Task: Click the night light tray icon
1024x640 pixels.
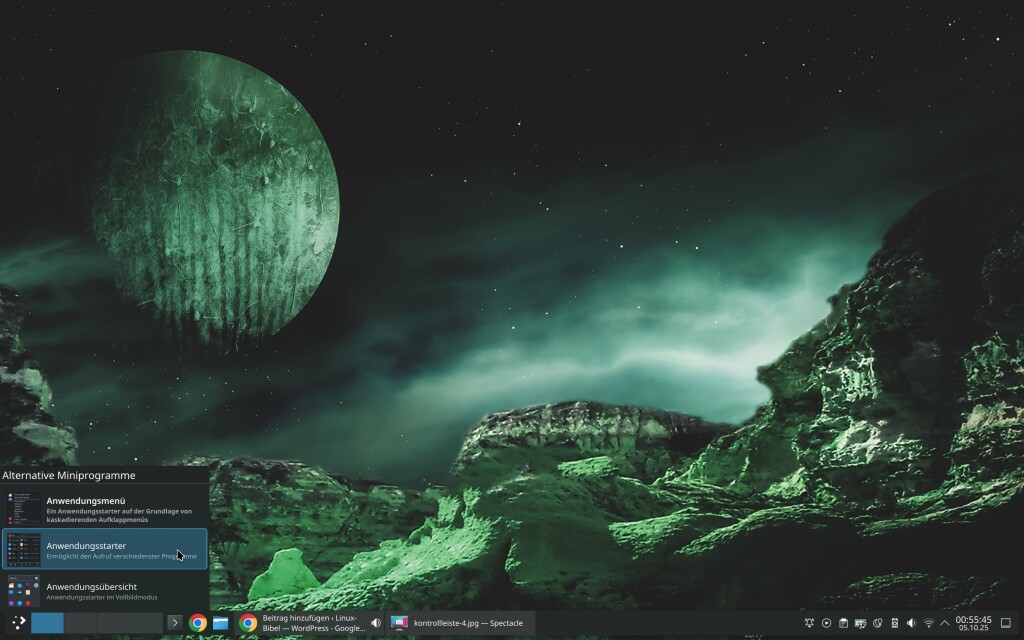Action: tap(877, 623)
